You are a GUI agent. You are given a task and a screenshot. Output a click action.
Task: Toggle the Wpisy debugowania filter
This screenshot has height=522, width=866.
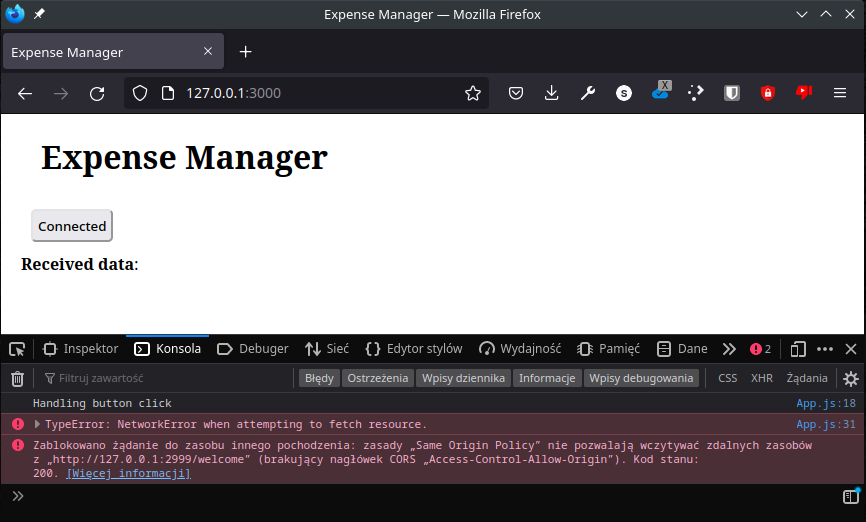coord(641,378)
